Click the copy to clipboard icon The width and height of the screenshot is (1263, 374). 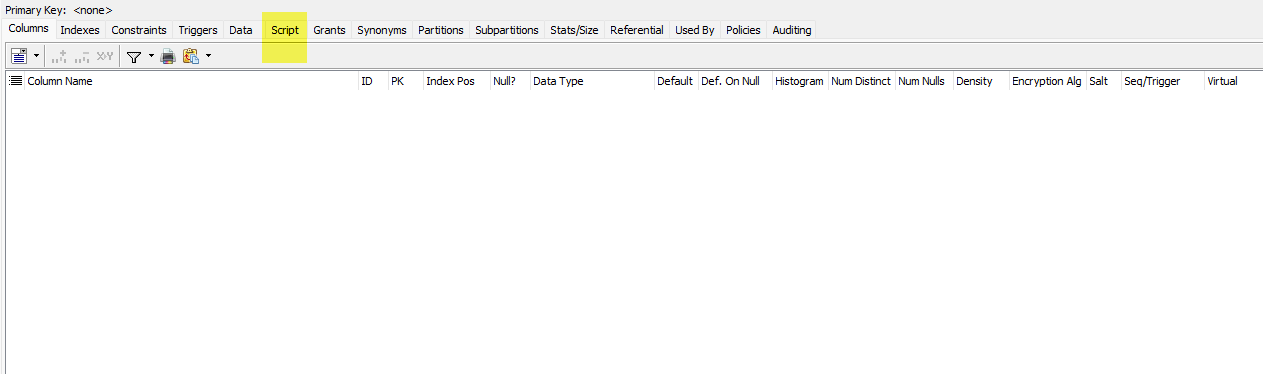(x=191, y=57)
